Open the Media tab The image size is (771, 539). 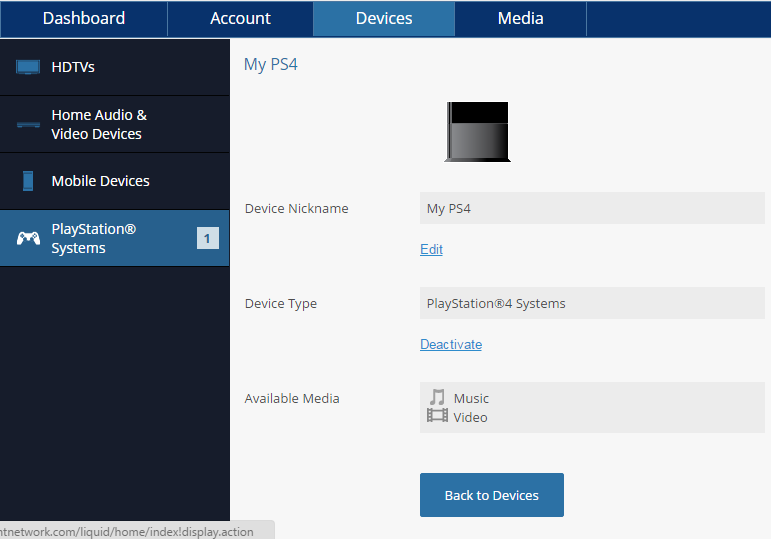(521, 19)
